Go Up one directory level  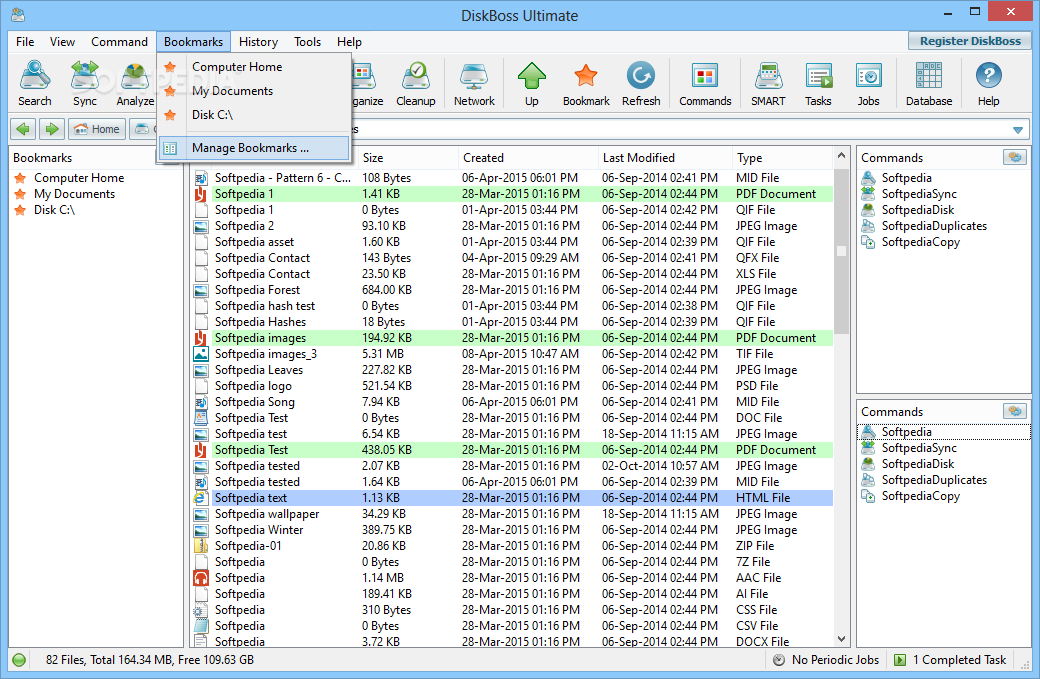pyautogui.click(x=532, y=84)
